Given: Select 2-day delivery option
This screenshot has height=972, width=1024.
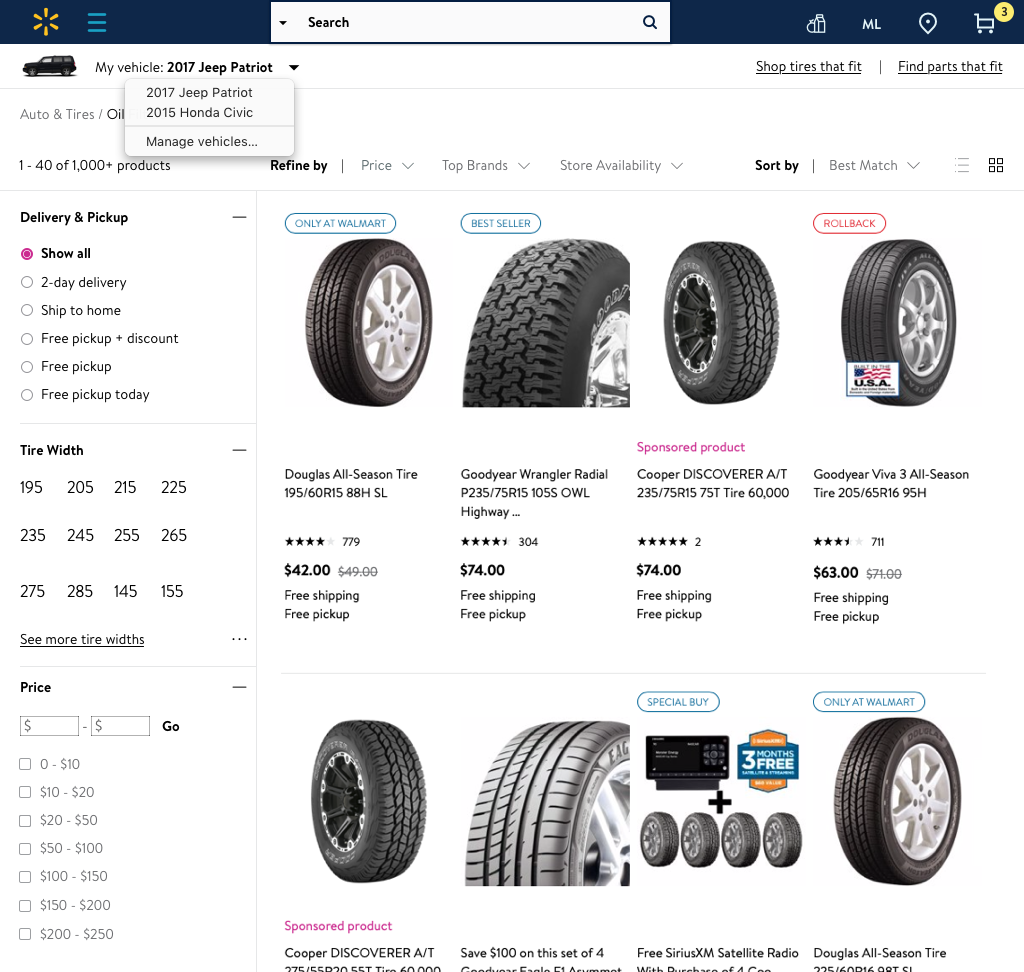Looking at the screenshot, I should point(27,282).
